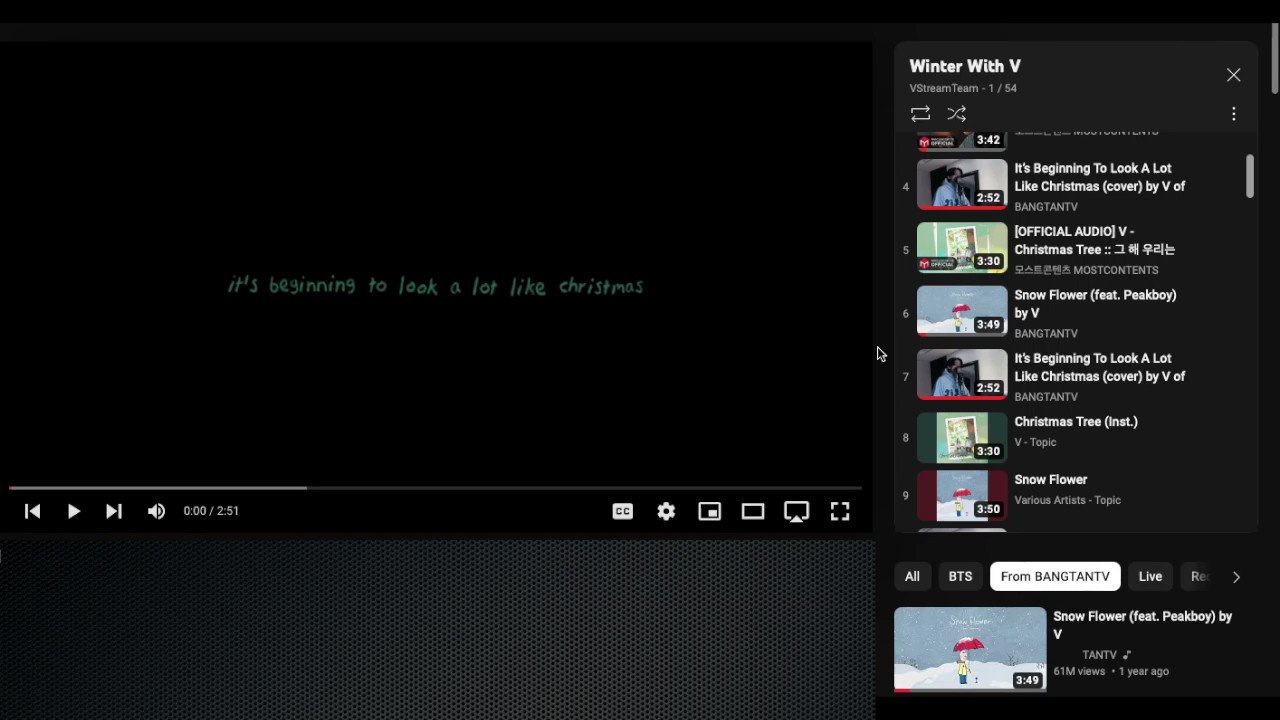Open thumbnail of playlist item 9 Snow Flower
This screenshot has width=1280, height=720.
[x=962, y=495]
